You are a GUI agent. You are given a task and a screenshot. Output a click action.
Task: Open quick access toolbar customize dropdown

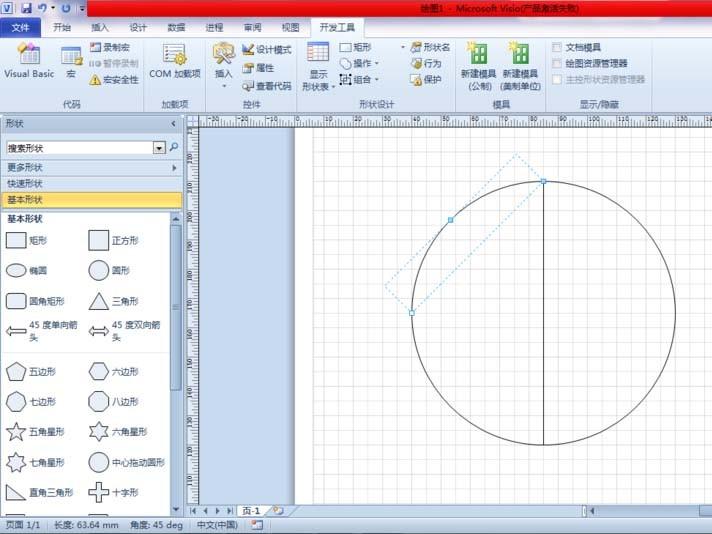[x=82, y=8]
